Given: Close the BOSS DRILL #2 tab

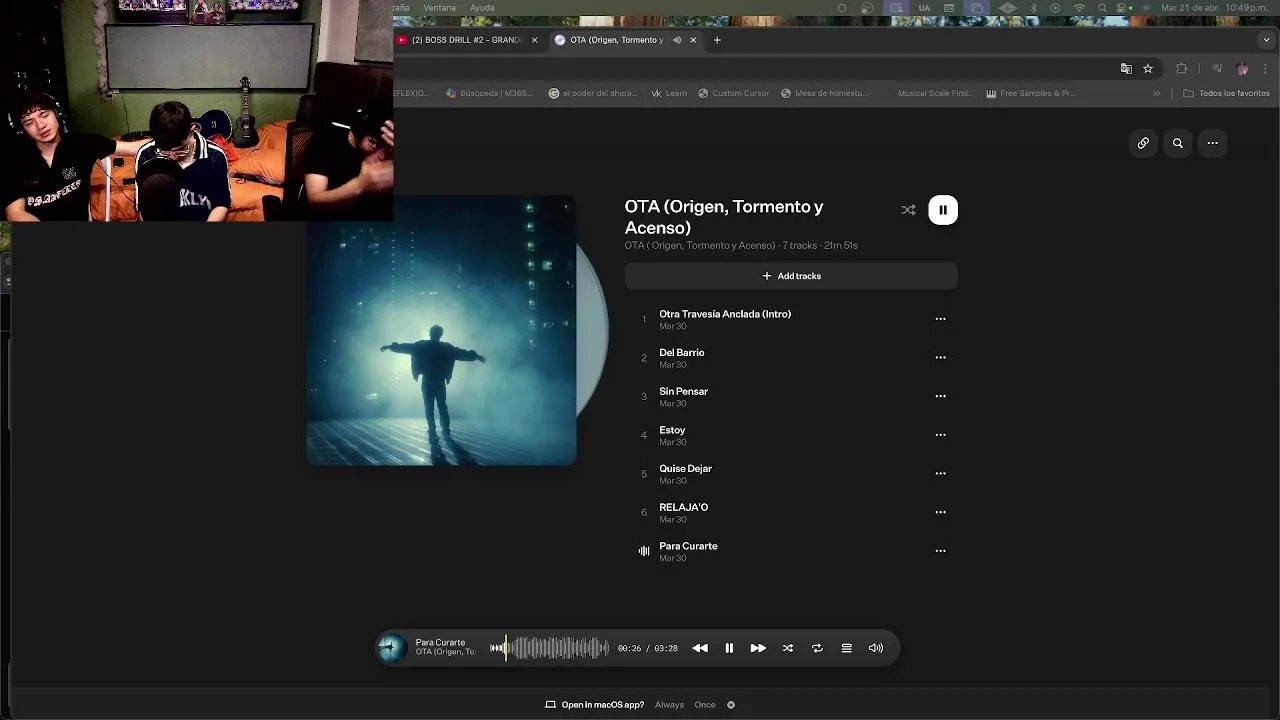Looking at the screenshot, I should click(x=534, y=40).
